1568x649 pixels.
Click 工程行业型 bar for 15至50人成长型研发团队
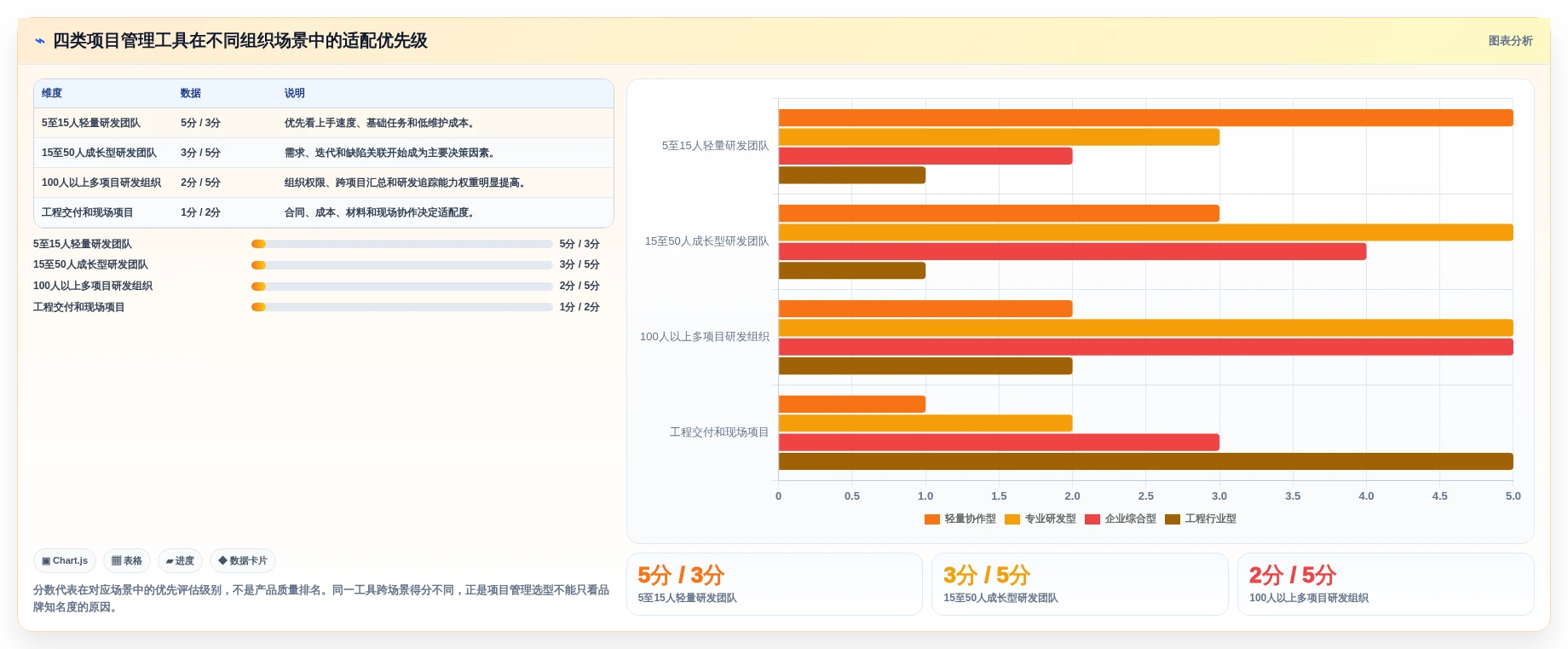click(851, 271)
